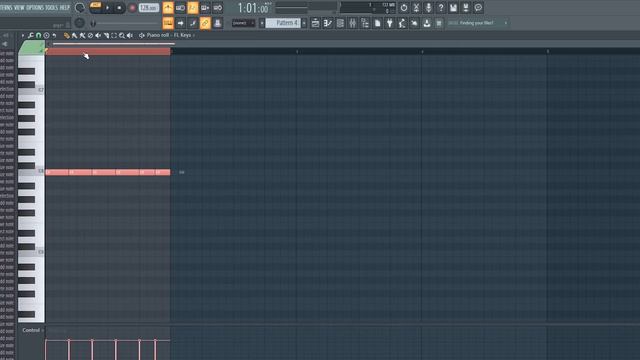
Task: Expand the 'Finding your files' hint arrow
Action: tap(506, 23)
